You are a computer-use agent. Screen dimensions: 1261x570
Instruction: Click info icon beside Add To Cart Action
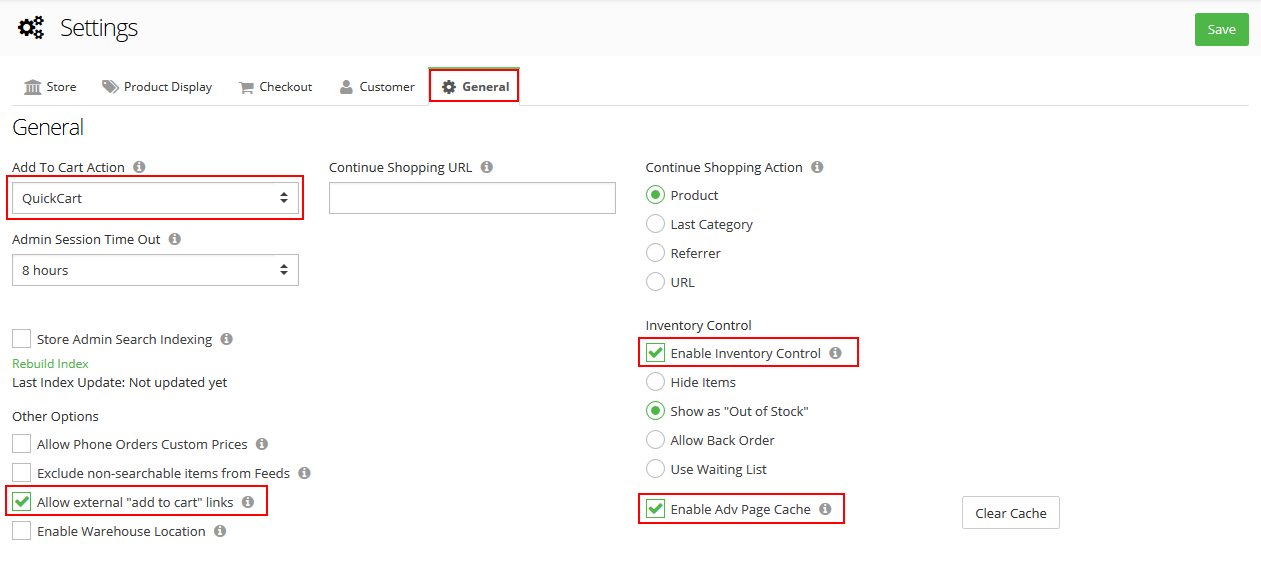[x=139, y=167]
